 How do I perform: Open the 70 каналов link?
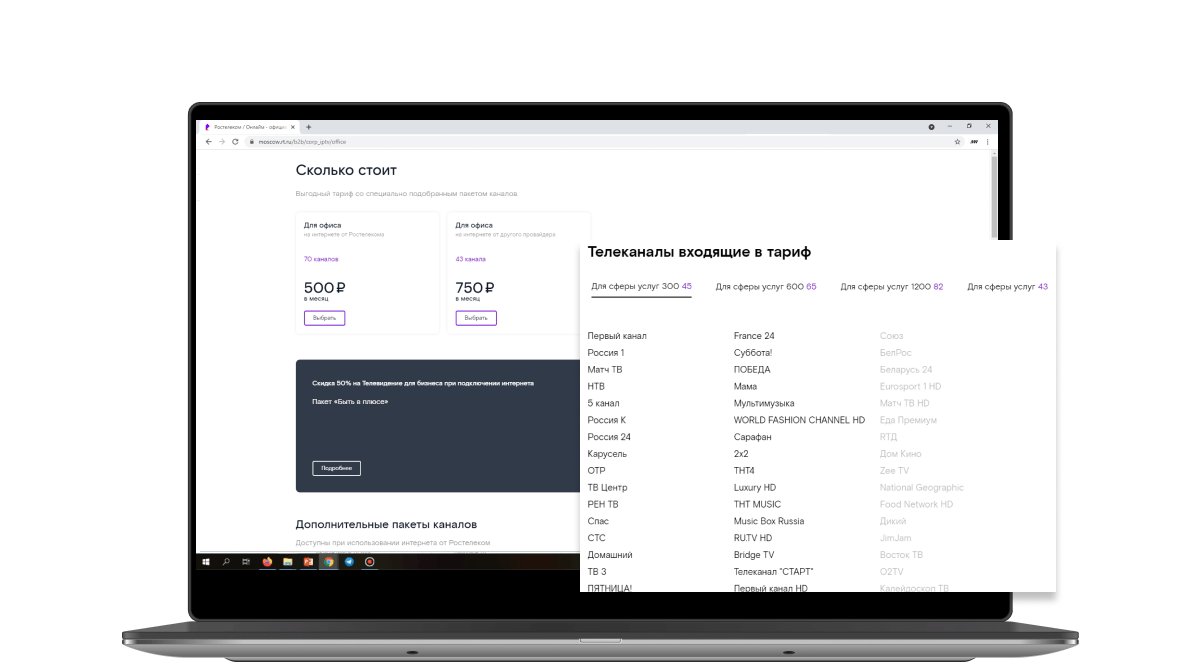point(321,259)
